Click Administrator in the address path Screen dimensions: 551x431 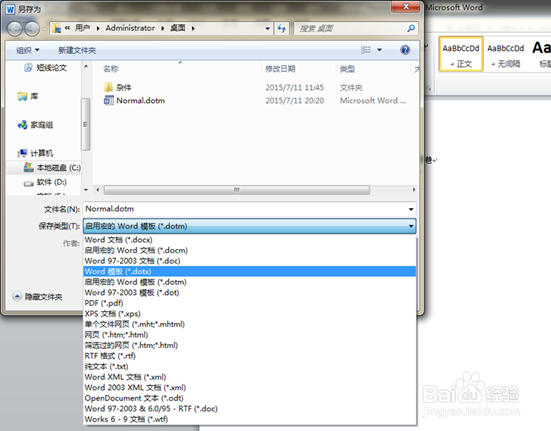pyautogui.click(x=130, y=28)
